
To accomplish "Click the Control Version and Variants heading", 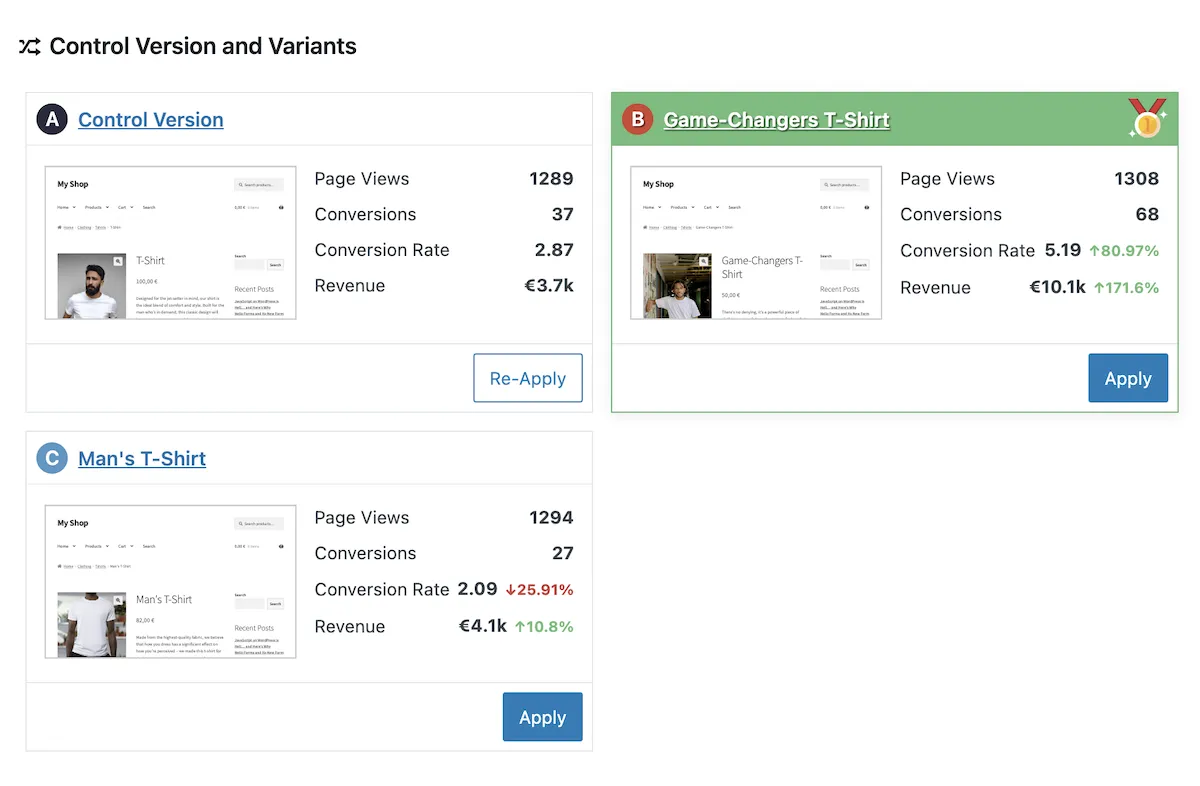I will tap(203, 46).
